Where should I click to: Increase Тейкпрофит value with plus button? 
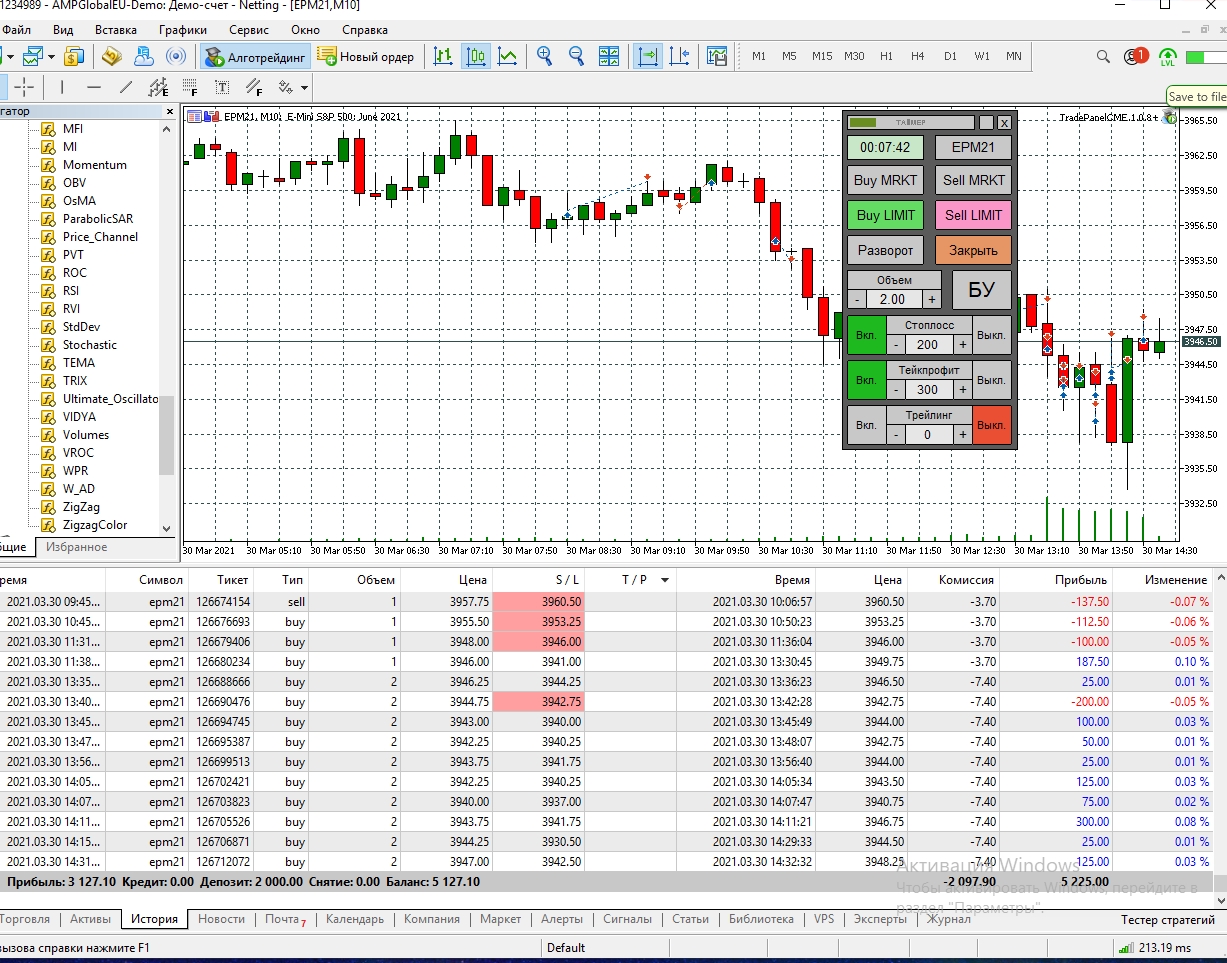[x=963, y=389]
